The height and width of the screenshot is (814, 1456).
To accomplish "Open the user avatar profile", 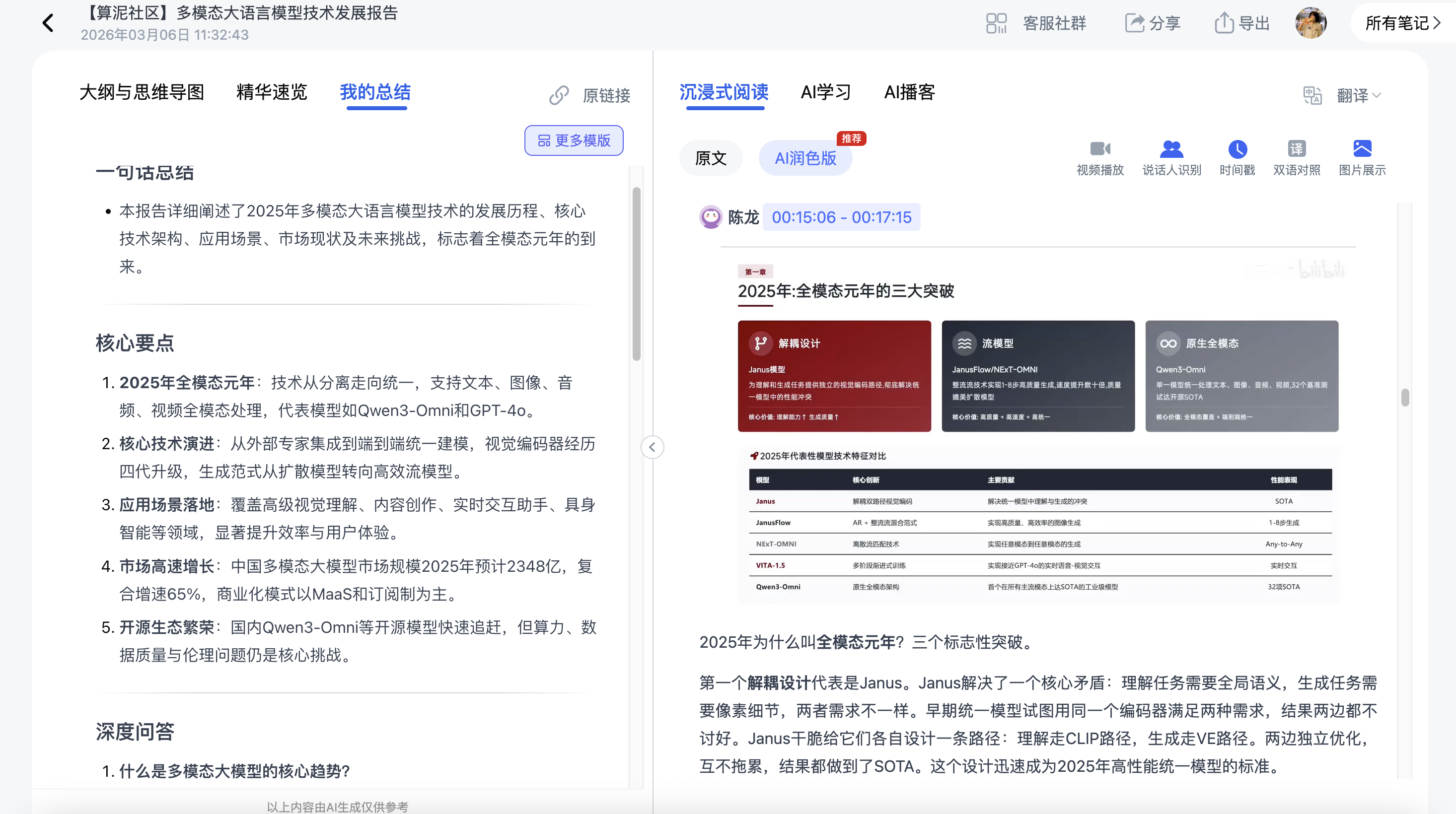I will point(1310,23).
